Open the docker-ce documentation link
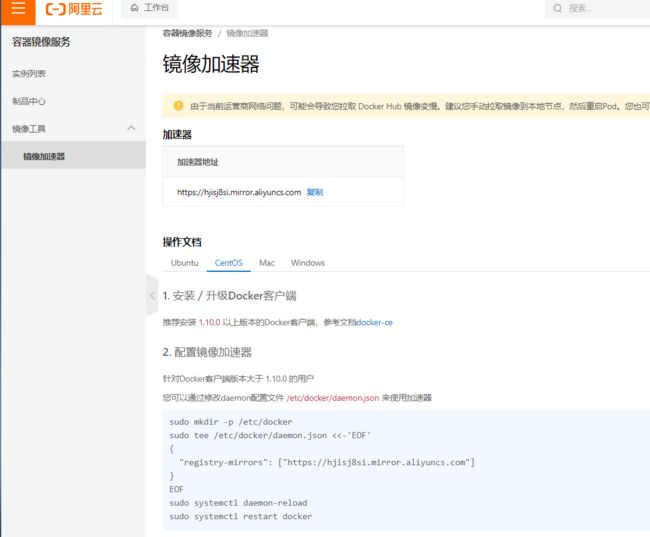The width and height of the screenshot is (650, 537). [374, 323]
